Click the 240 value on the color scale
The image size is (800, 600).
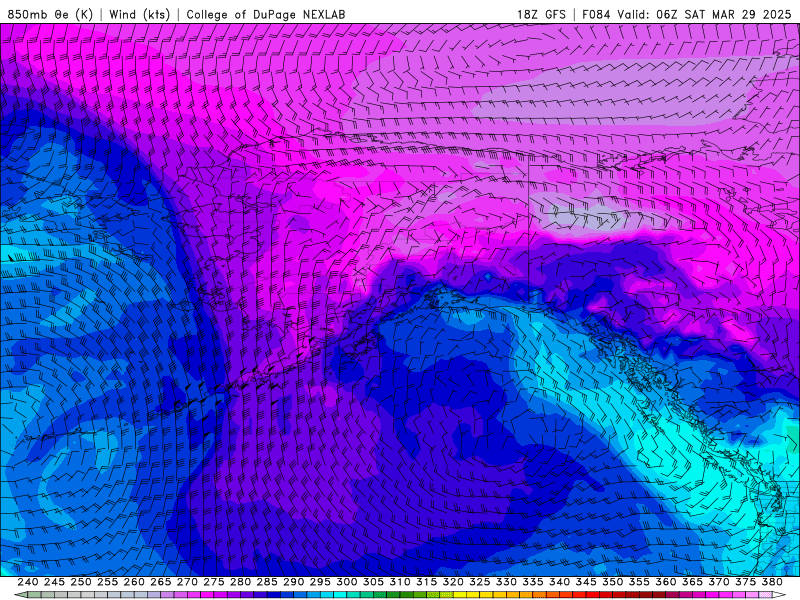[x=28, y=582]
